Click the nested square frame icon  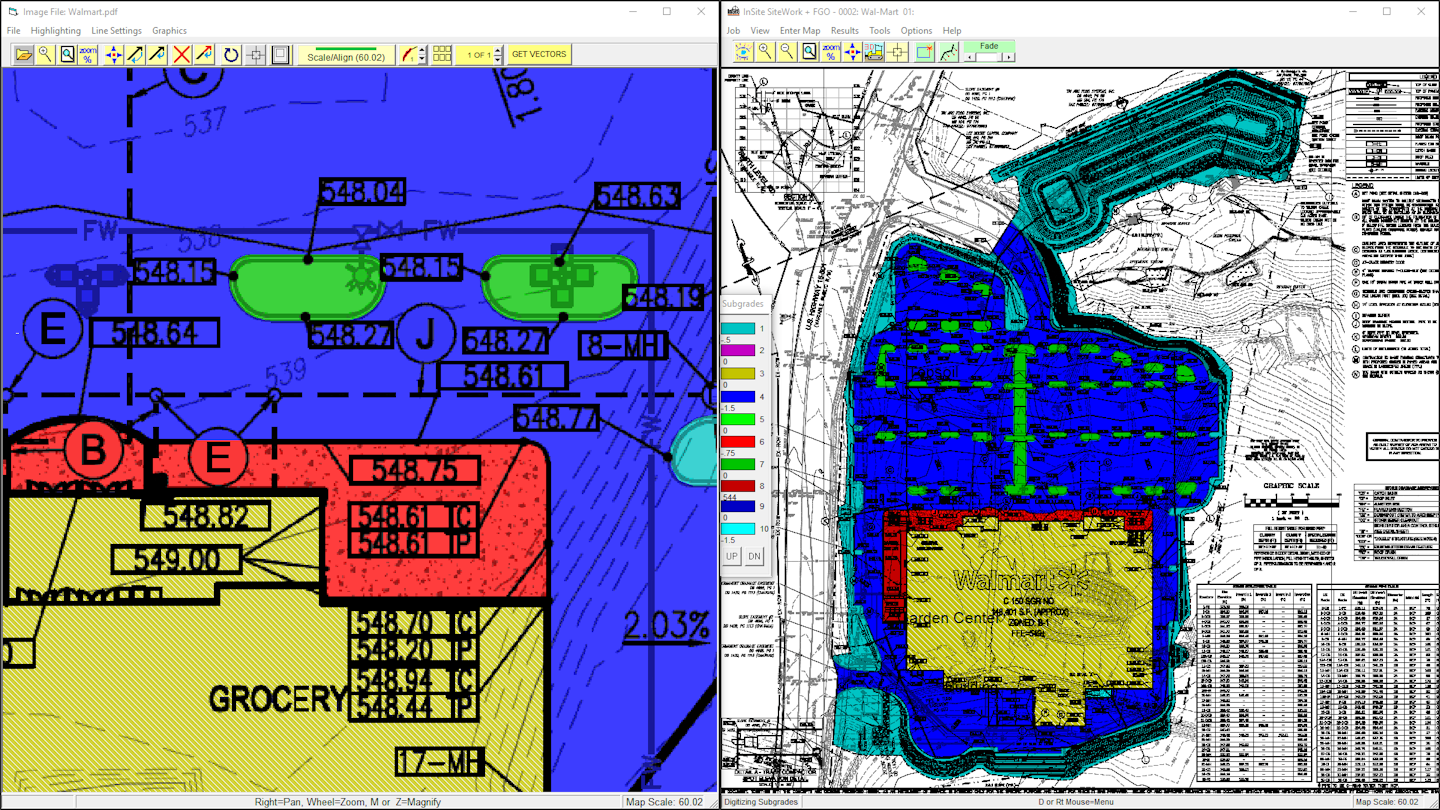tap(281, 55)
